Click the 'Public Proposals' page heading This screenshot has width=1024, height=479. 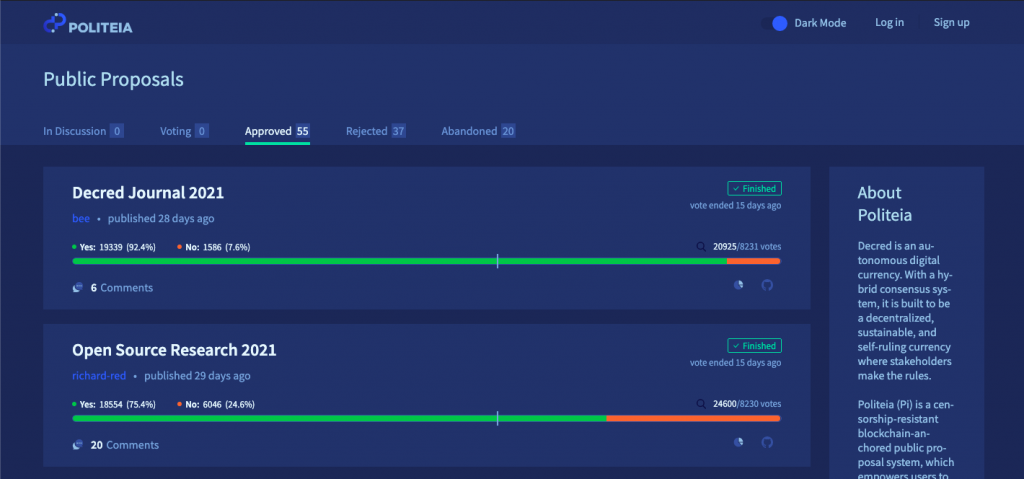[x=114, y=80]
